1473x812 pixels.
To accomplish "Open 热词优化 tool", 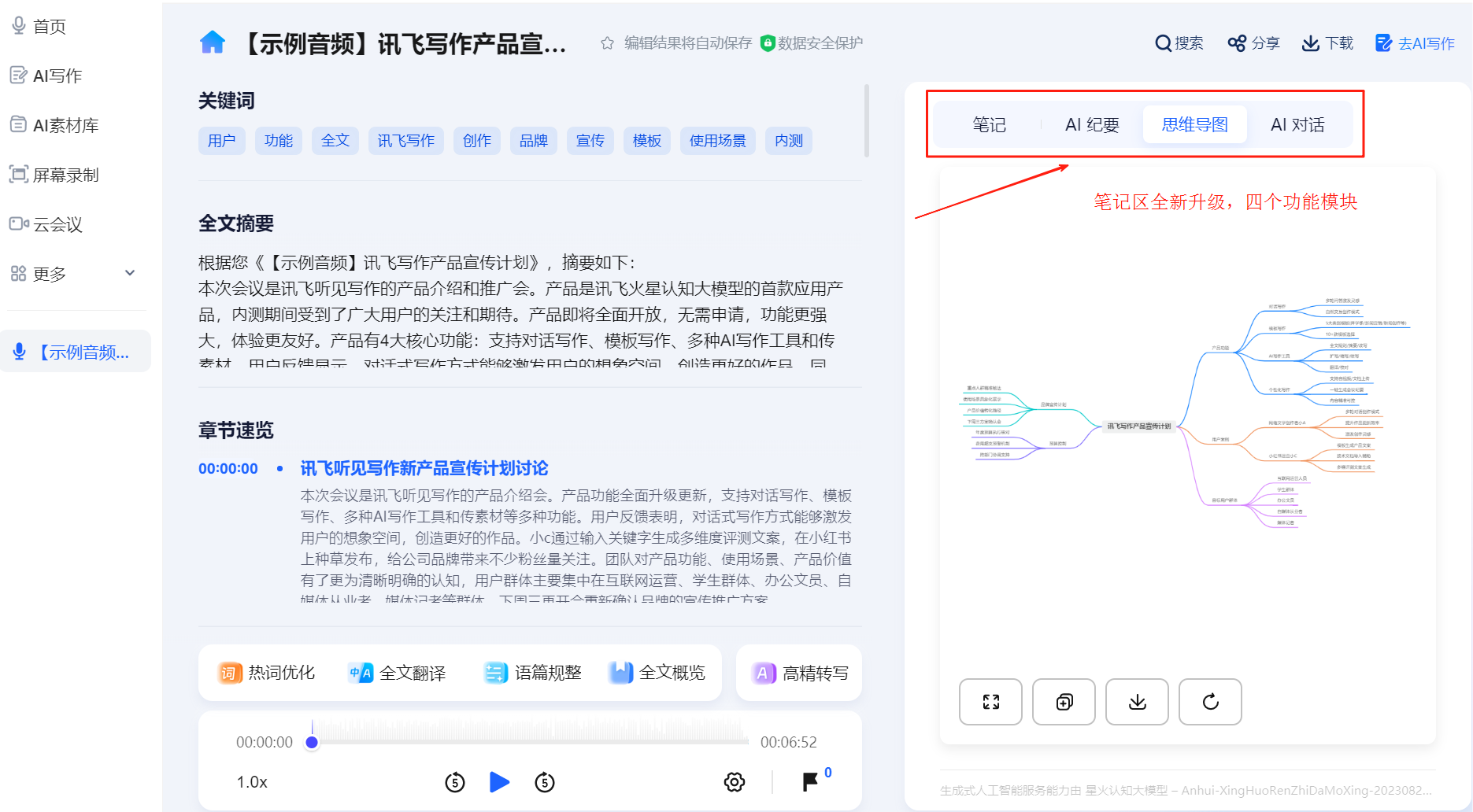I will (266, 673).
